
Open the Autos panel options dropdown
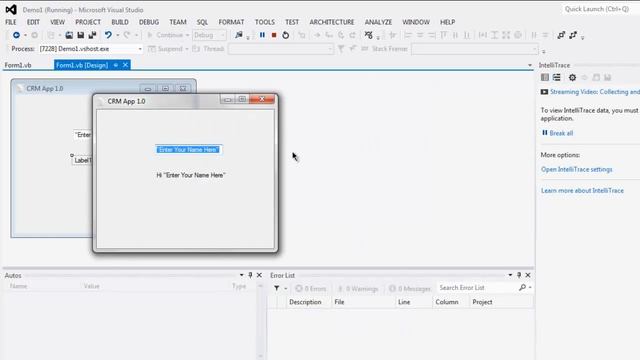[x=241, y=275]
